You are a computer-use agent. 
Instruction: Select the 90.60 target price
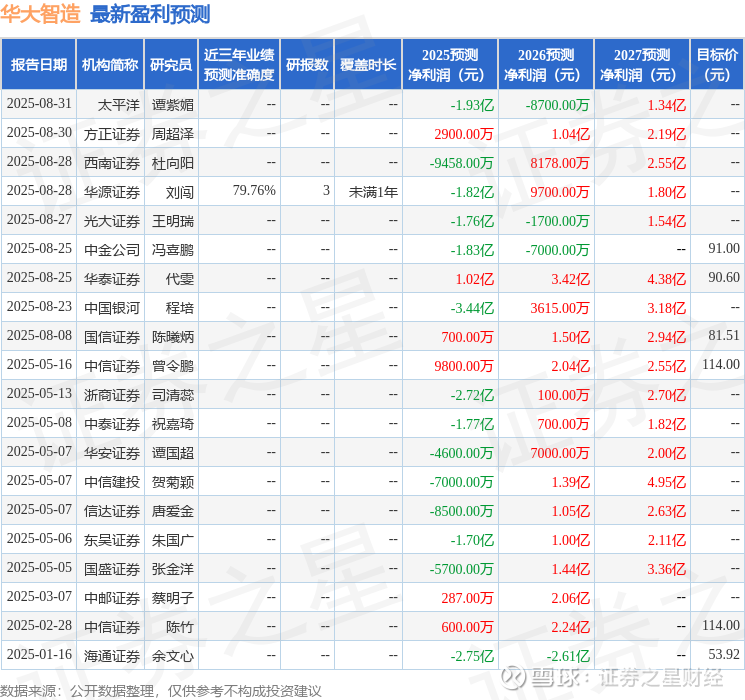pos(724,278)
